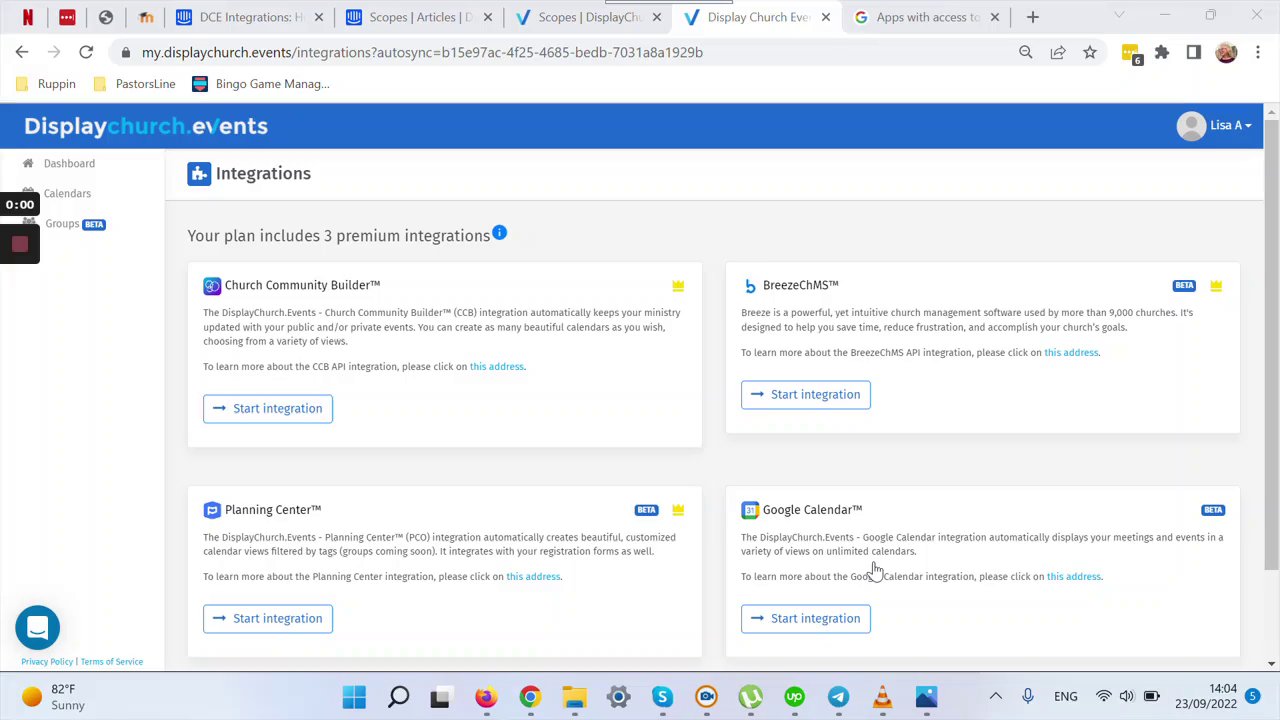Viewport: 1280px width, 720px height.
Task: Switch to the Scopes DisplayChurch browser tab
Action: (x=588, y=17)
